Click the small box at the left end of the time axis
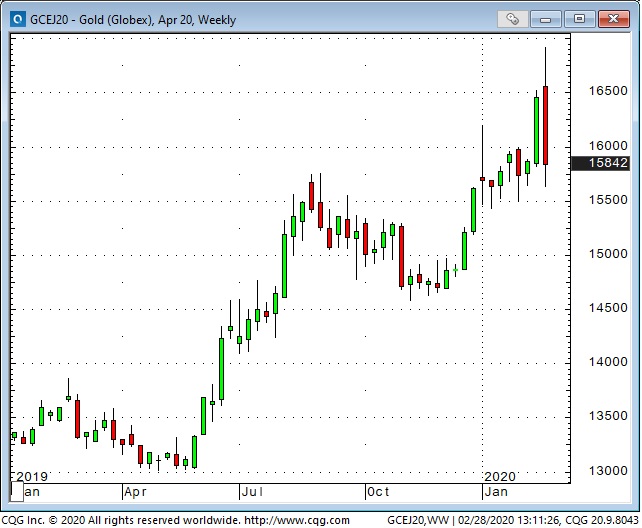Screen dimensions: 642x528 [17, 492]
